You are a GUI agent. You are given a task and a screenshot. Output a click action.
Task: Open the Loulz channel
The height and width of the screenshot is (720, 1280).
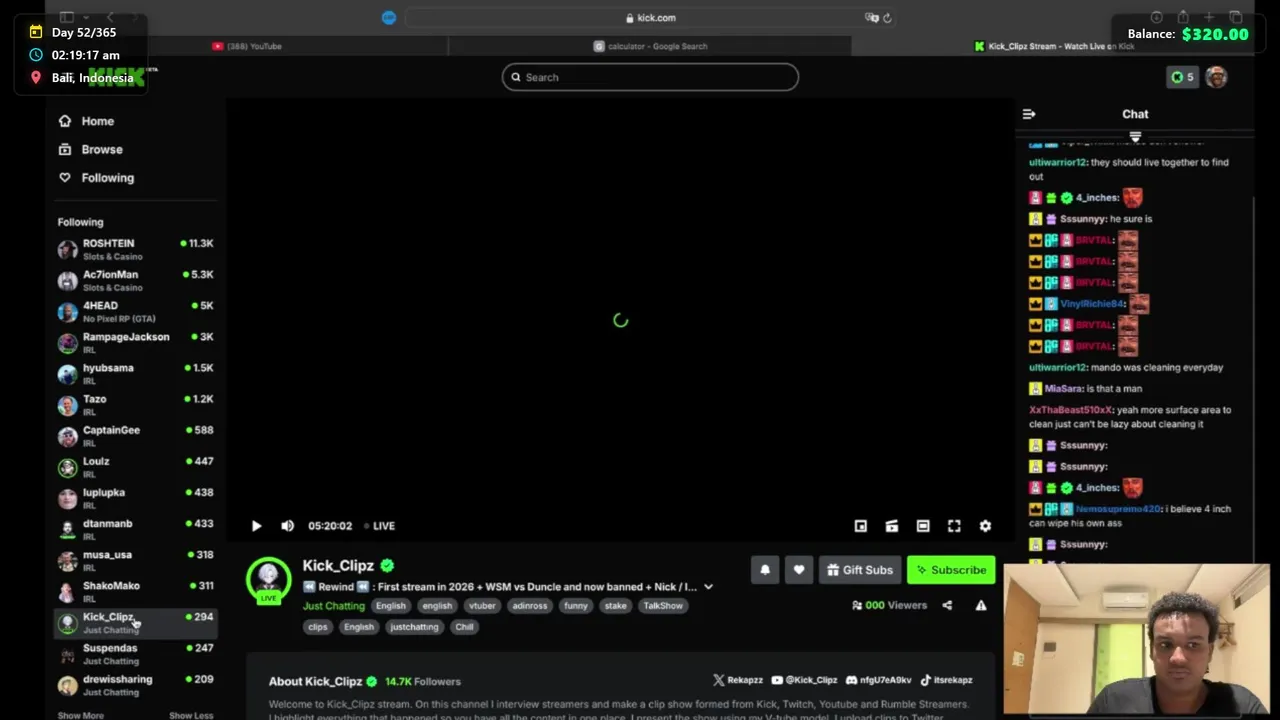tap(135, 467)
